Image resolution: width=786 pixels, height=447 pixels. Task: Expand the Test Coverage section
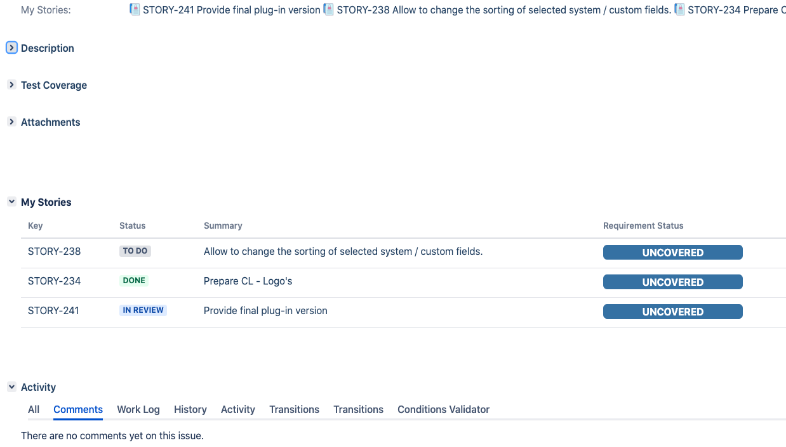pos(12,85)
